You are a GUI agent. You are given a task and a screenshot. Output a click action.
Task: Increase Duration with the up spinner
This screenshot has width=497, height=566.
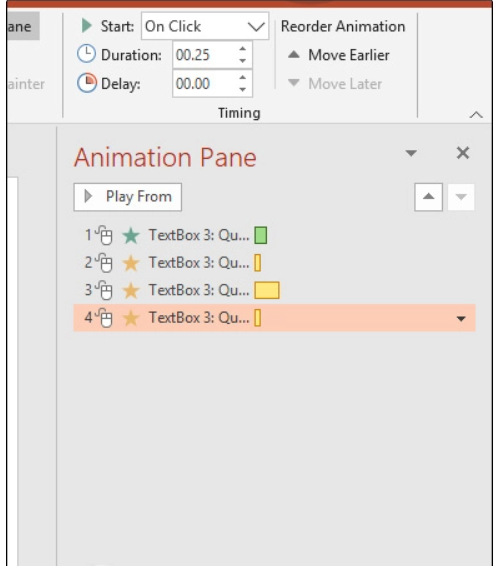pos(243,49)
